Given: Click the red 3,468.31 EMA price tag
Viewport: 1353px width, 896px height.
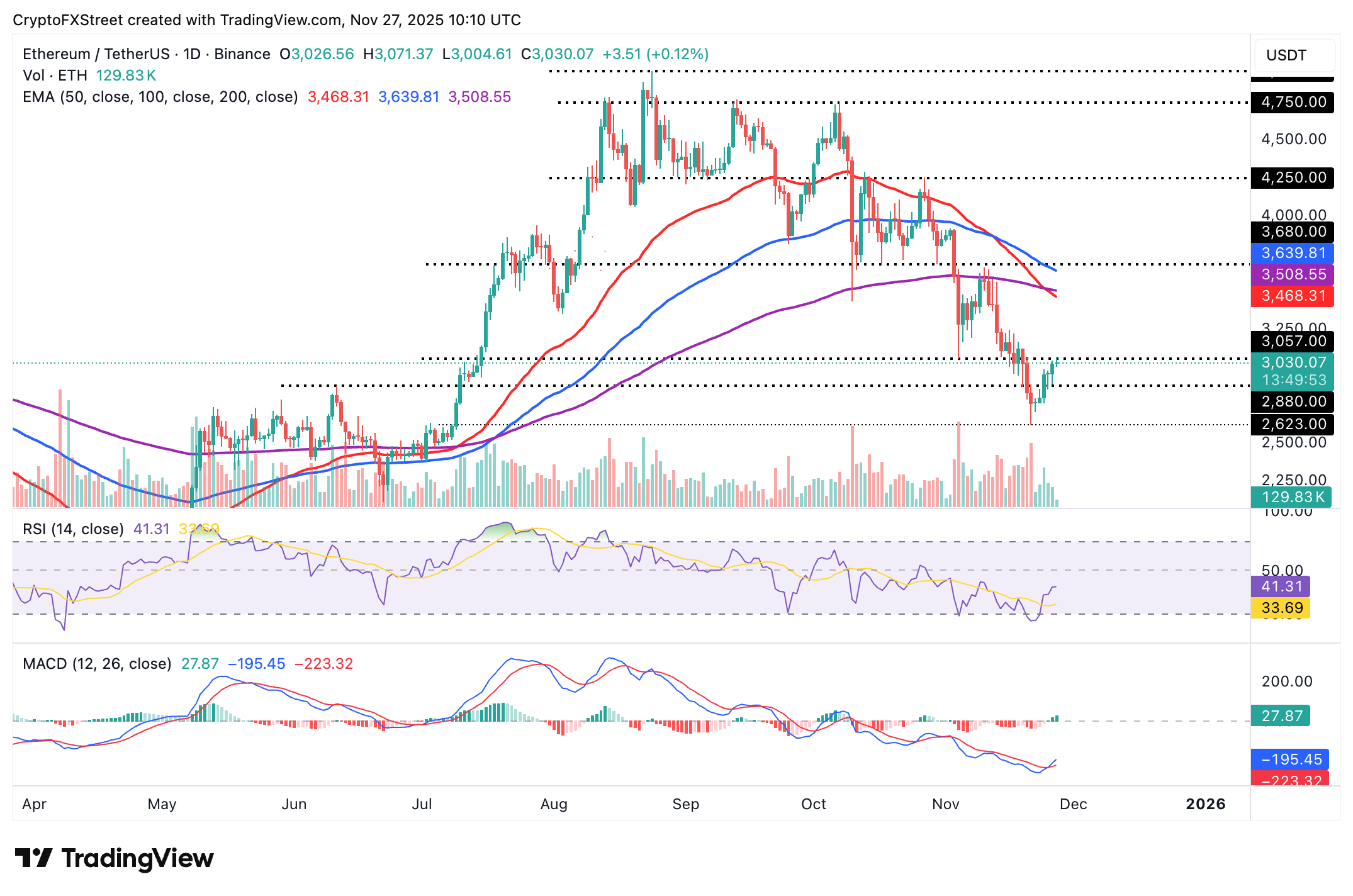Looking at the screenshot, I should [x=1293, y=296].
